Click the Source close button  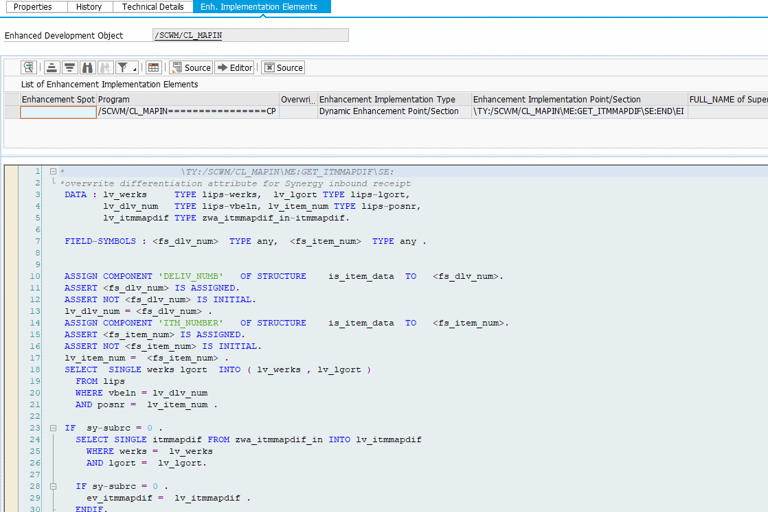click(x=283, y=68)
